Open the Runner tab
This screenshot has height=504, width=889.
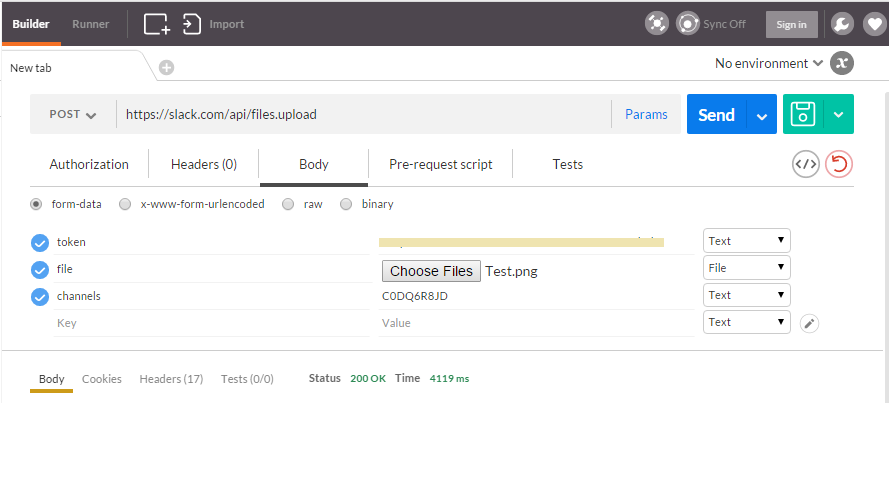(90, 24)
